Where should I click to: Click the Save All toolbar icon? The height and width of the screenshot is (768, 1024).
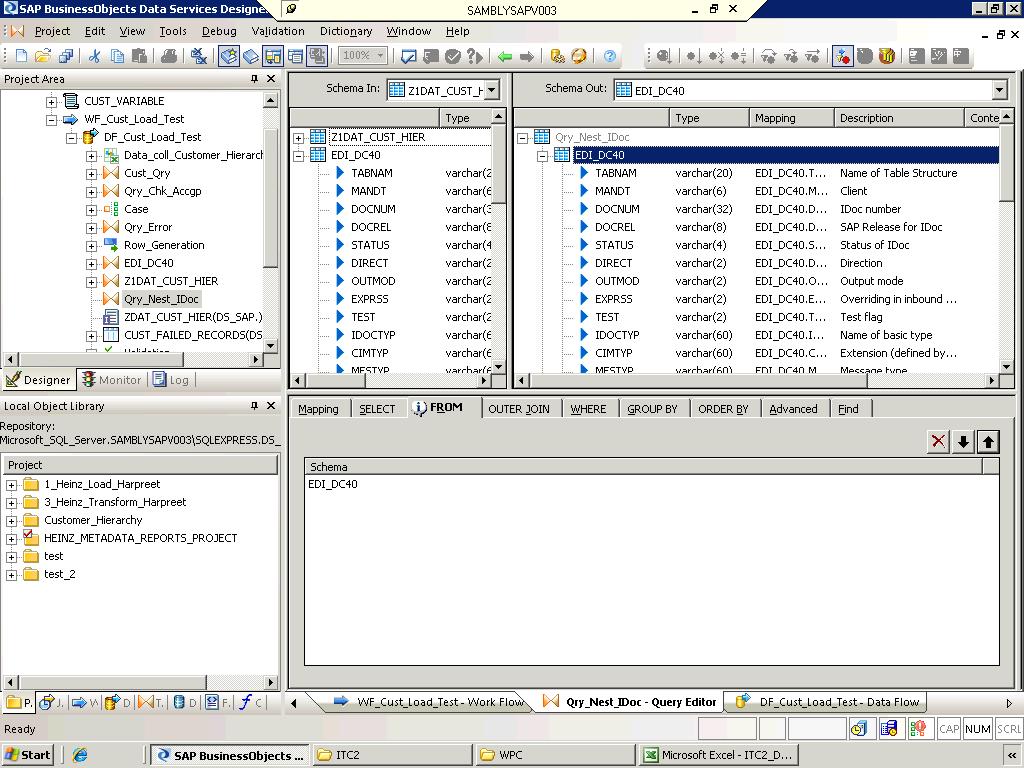pos(66,56)
